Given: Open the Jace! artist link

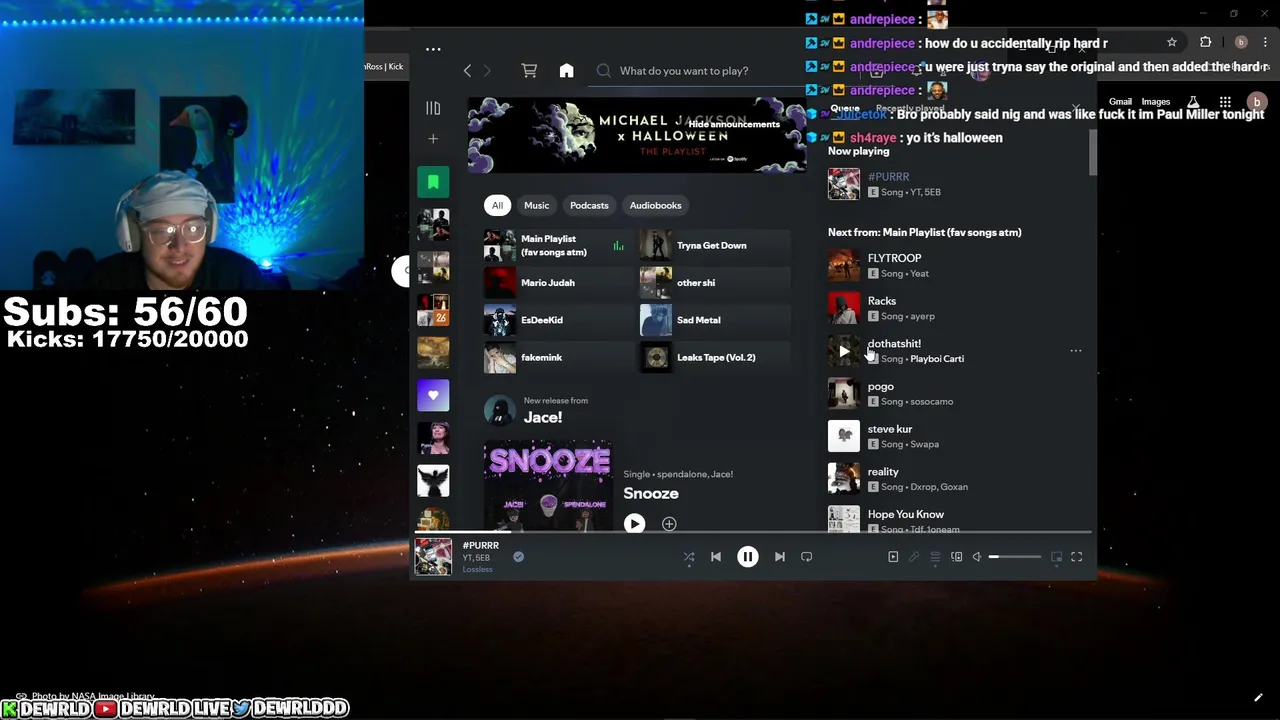Looking at the screenshot, I should (543, 417).
